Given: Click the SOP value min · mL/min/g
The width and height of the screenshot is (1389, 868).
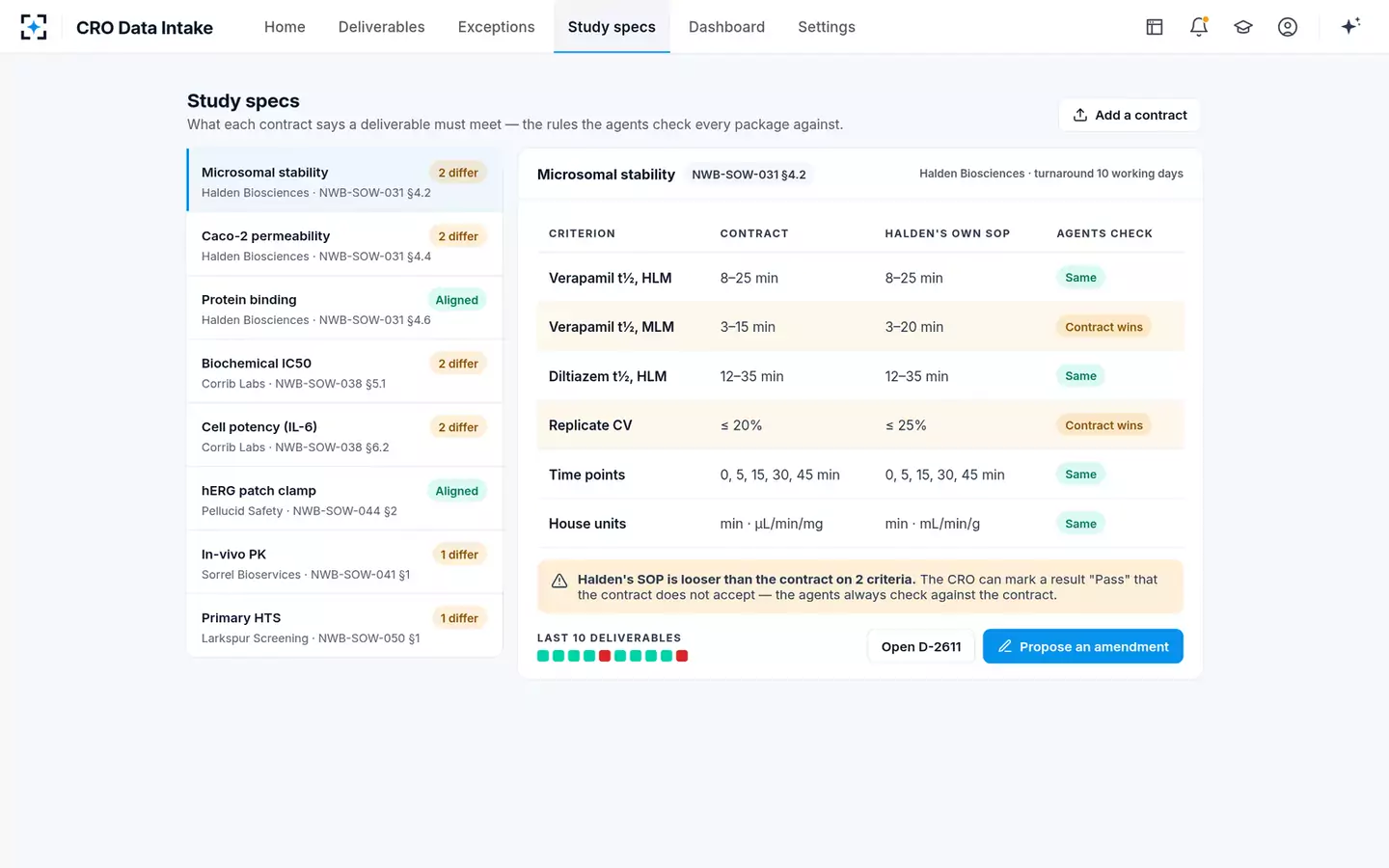Looking at the screenshot, I should tap(933, 524).
